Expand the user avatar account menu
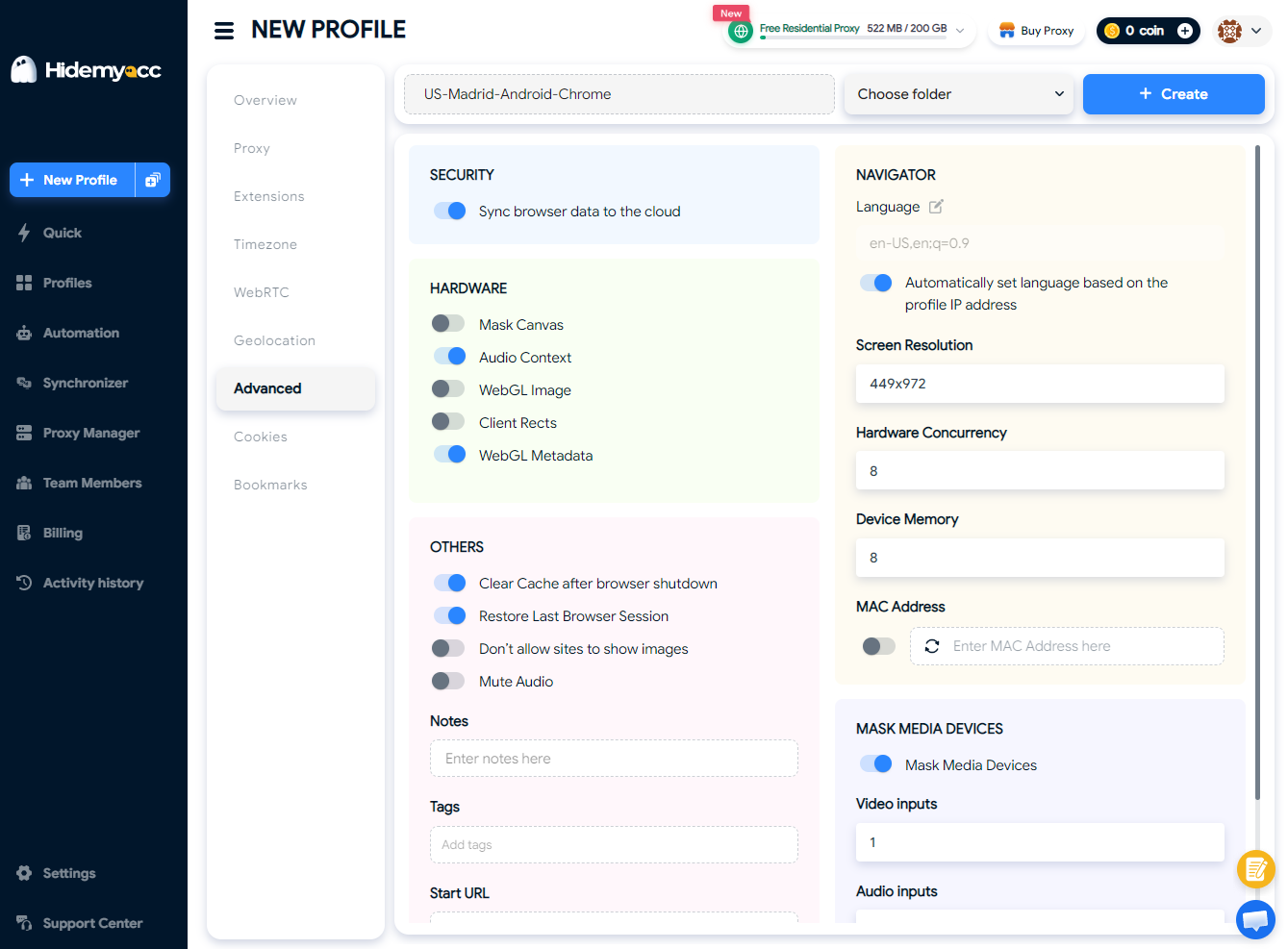Viewport: 1288px width, 949px height. [1243, 31]
